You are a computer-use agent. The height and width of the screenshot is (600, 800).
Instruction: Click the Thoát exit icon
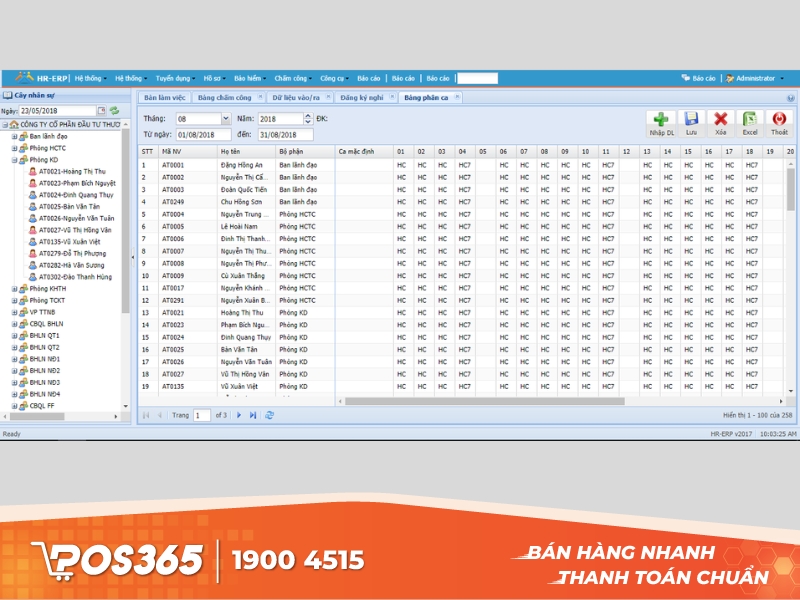click(x=778, y=120)
